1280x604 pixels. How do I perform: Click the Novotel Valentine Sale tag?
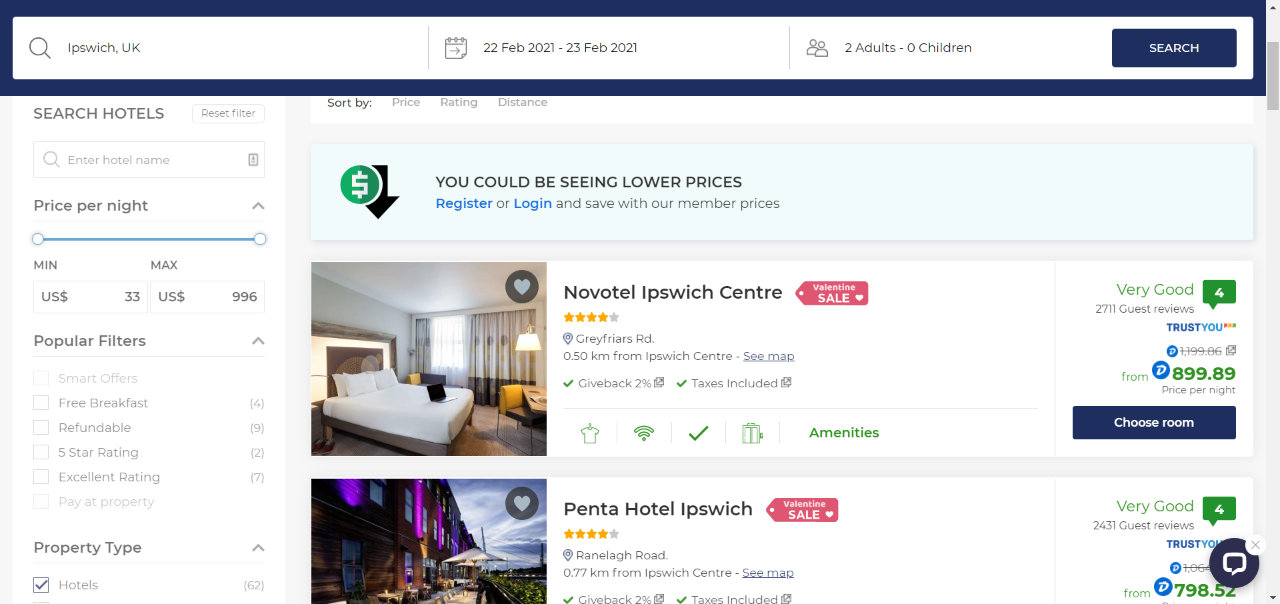(832, 293)
